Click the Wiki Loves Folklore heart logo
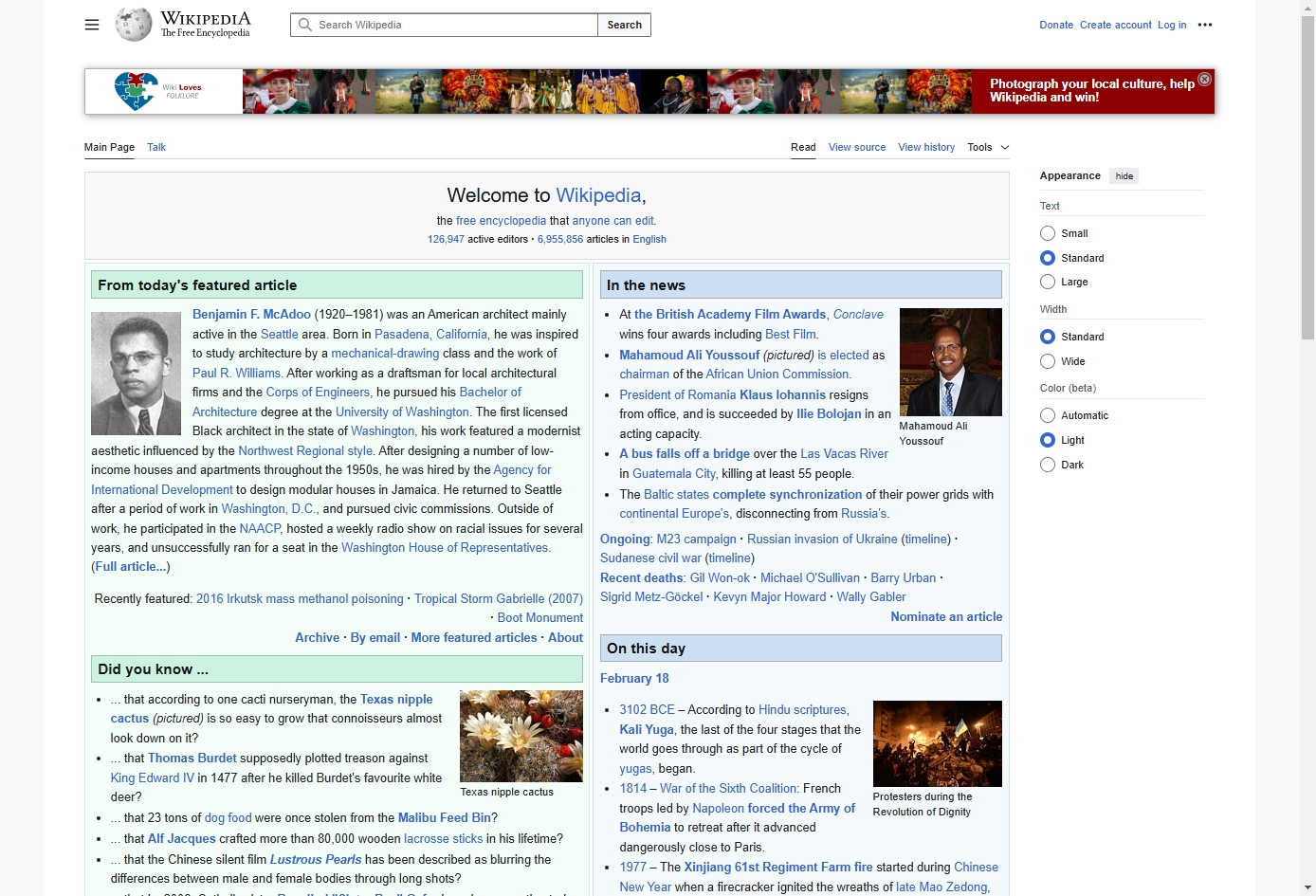Screen dimensions: 1316x896 [x=136, y=91]
